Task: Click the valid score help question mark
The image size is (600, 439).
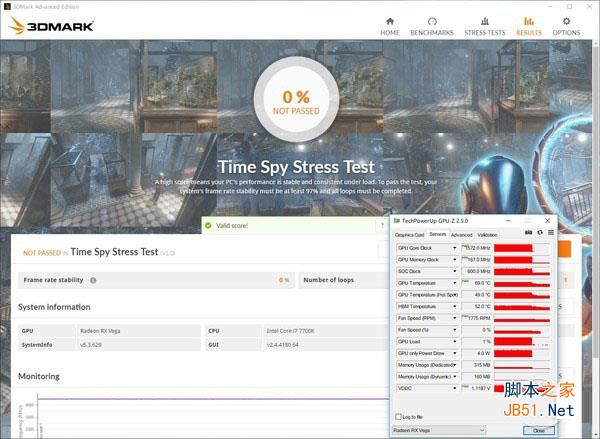Action: [x=382, y=225]
